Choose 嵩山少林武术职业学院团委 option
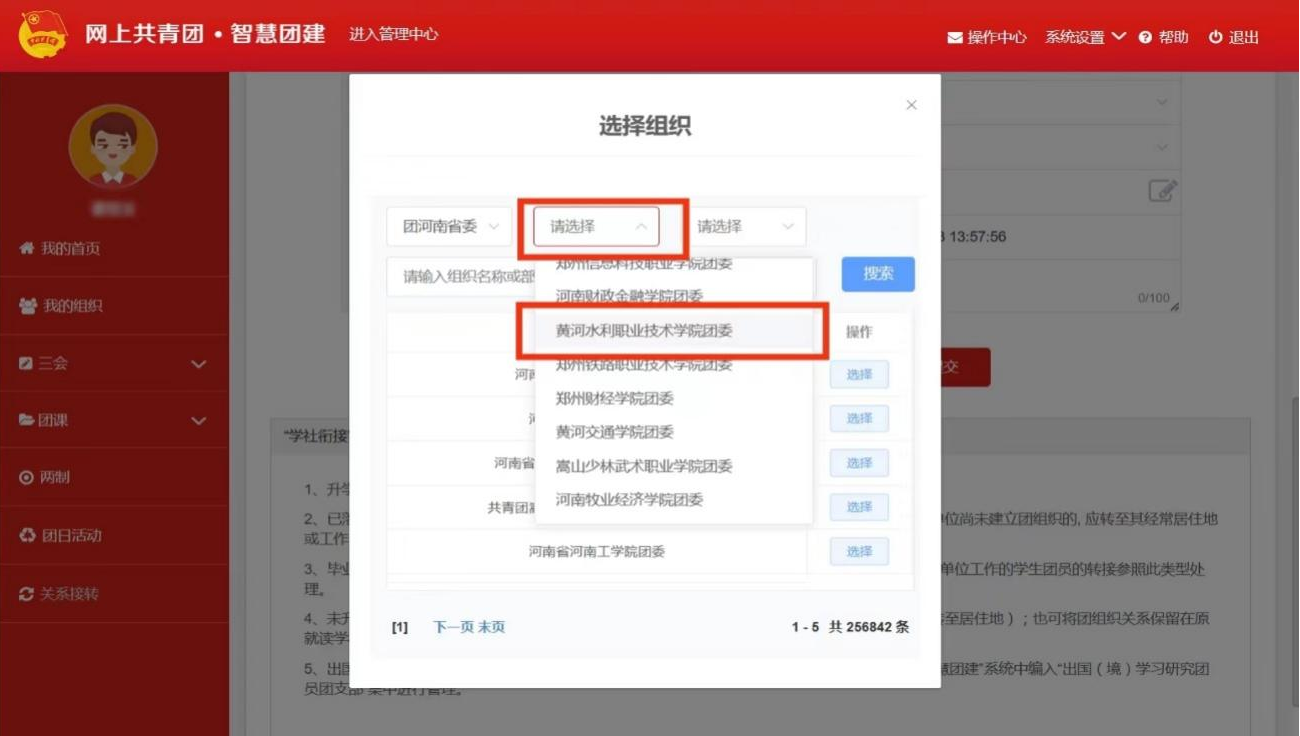 pyautogui.click(x=644, y=466)
